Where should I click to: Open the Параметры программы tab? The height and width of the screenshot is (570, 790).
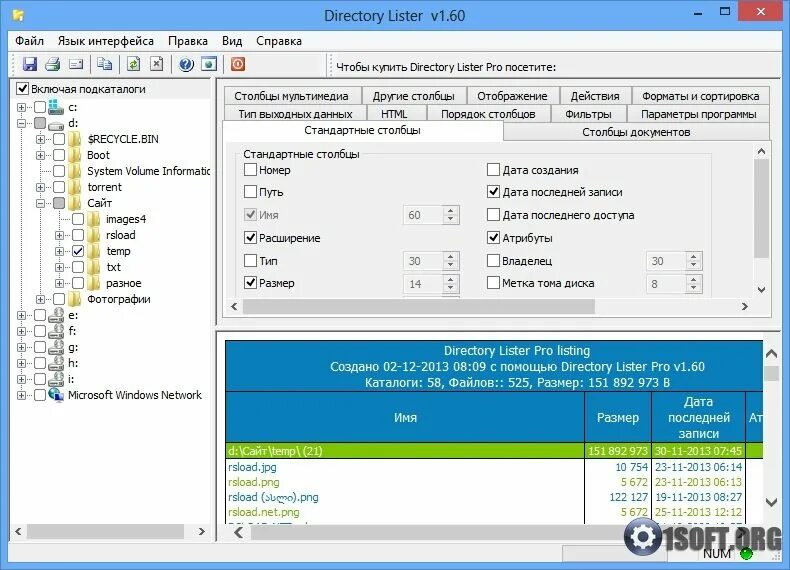click(698, 114)
